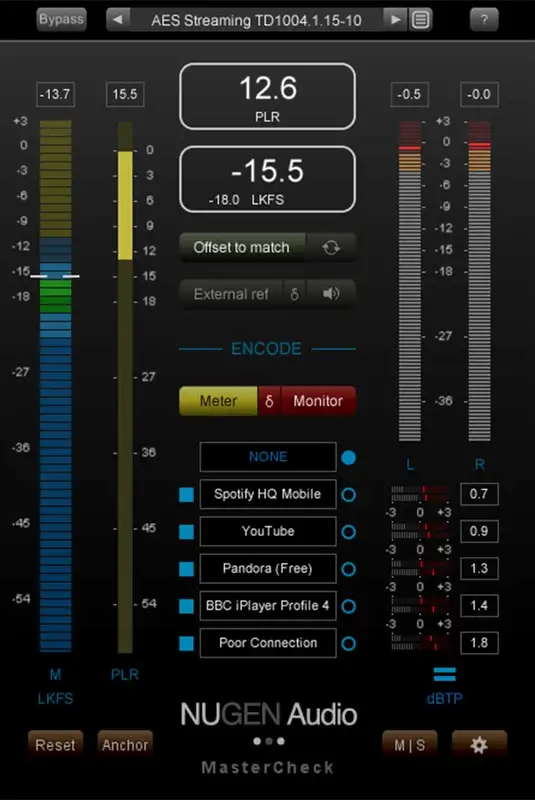This screenshot has width=535, height=800.
Task: Click the Offset to match button
Action: tap(242, 247)
